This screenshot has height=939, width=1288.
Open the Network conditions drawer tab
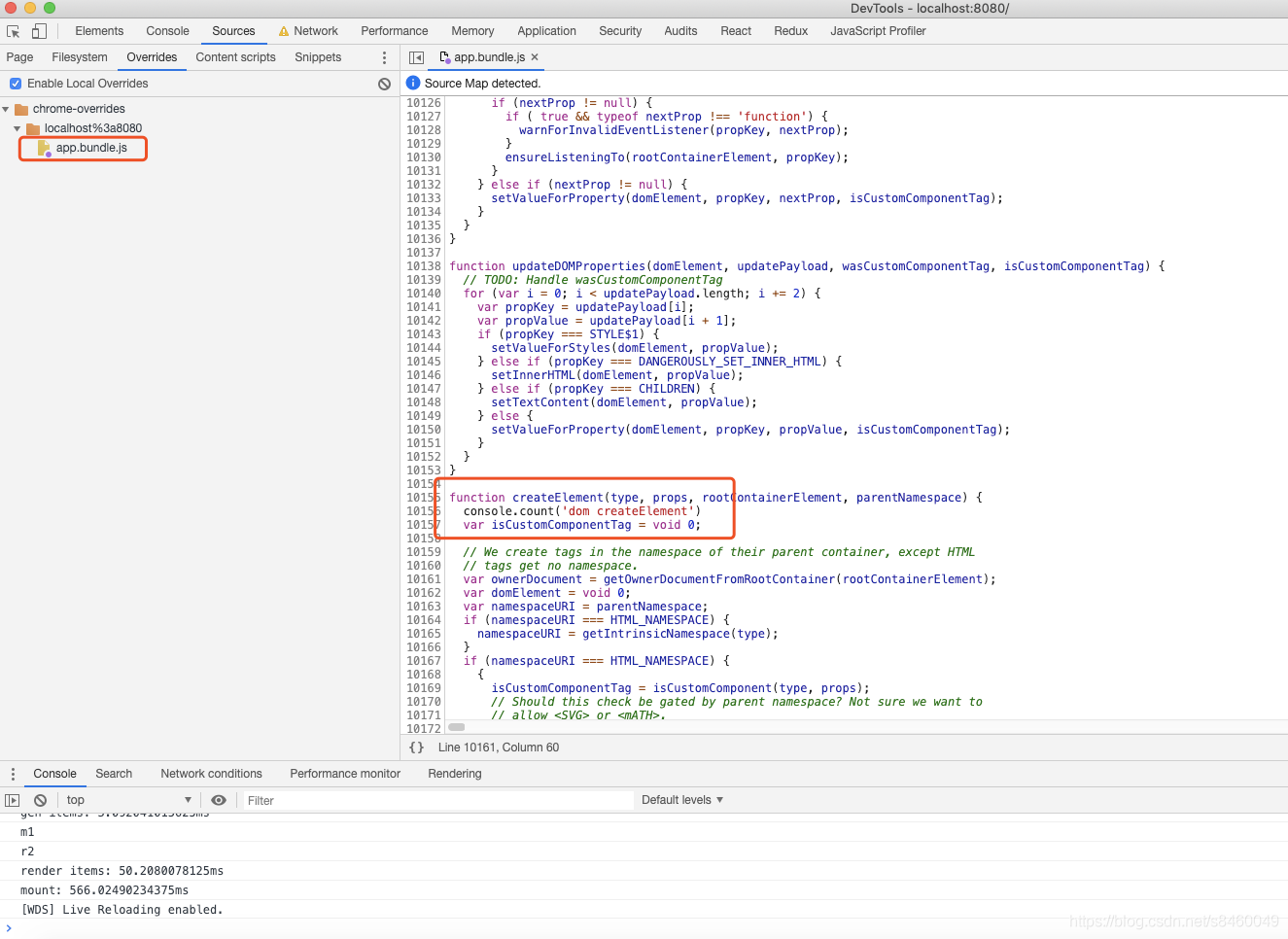coord(211,774)
